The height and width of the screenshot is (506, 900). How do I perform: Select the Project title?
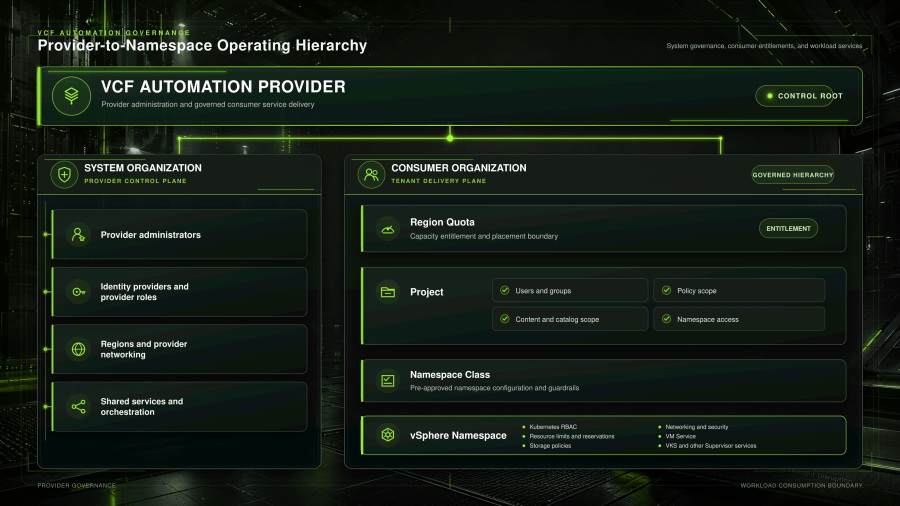pyautogui.click(x=426, y=292)
